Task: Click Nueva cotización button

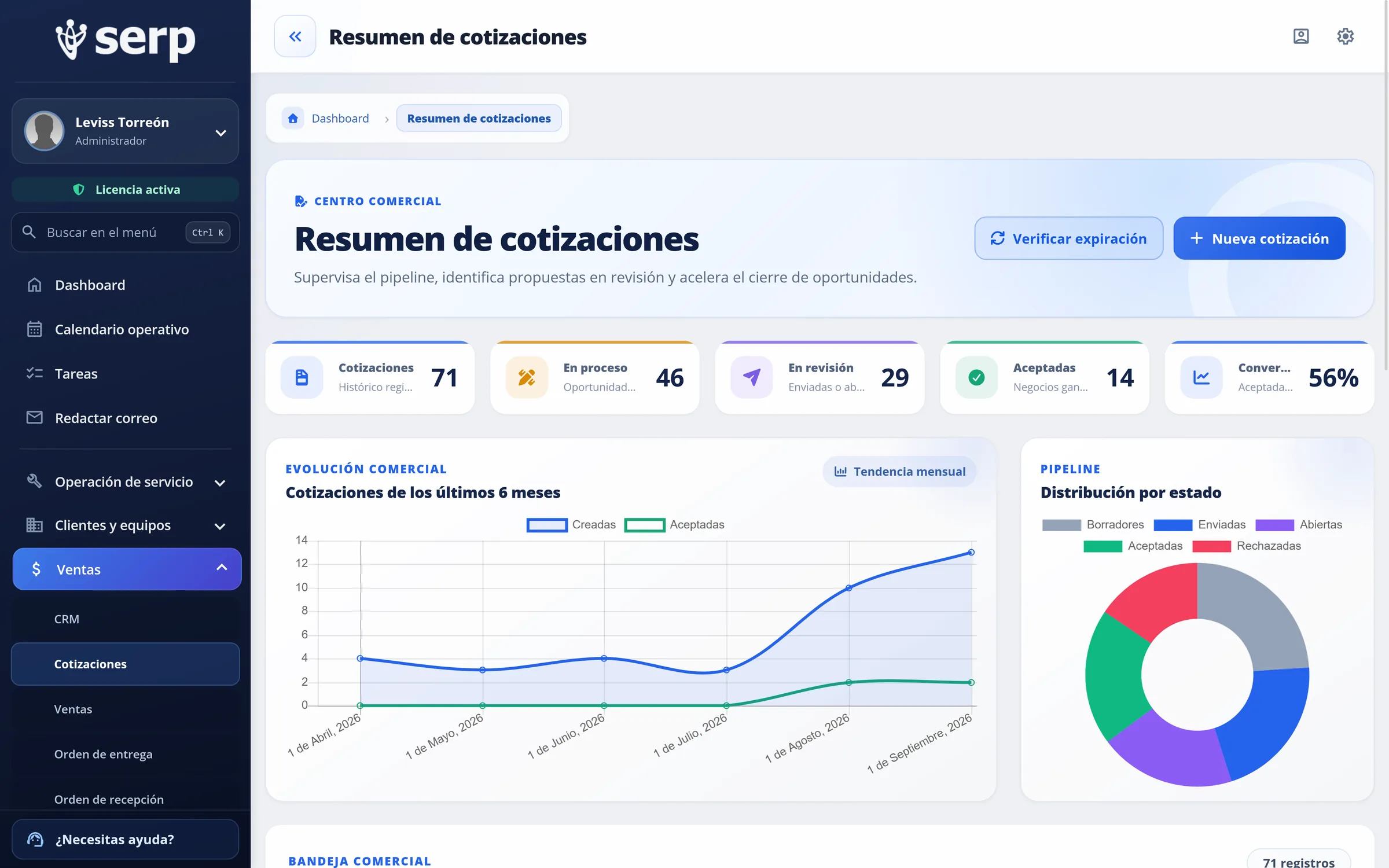Action: click(1259, 238)
